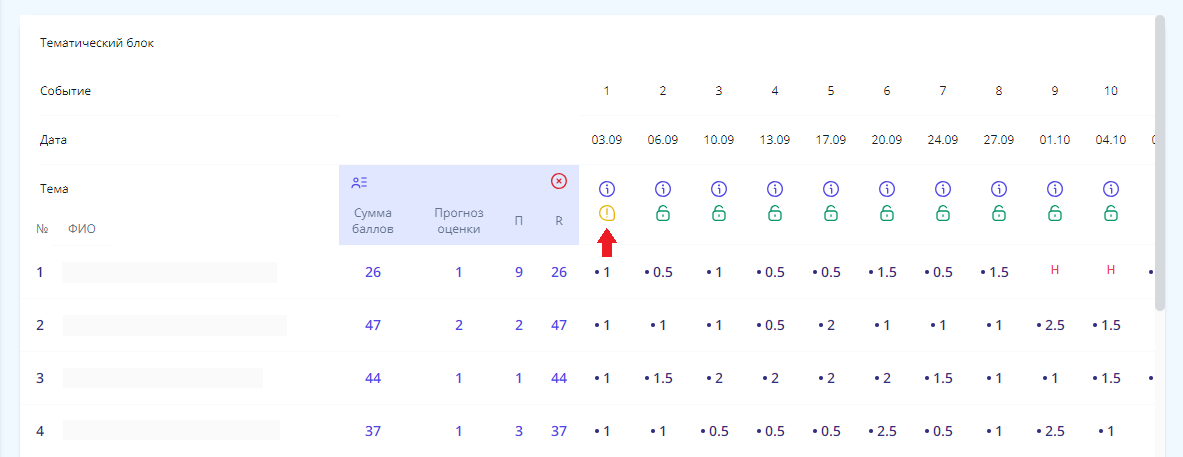Toggle the green lock for event 6
This screenshot has width=1183, height=457.
[x=887, y=213]
